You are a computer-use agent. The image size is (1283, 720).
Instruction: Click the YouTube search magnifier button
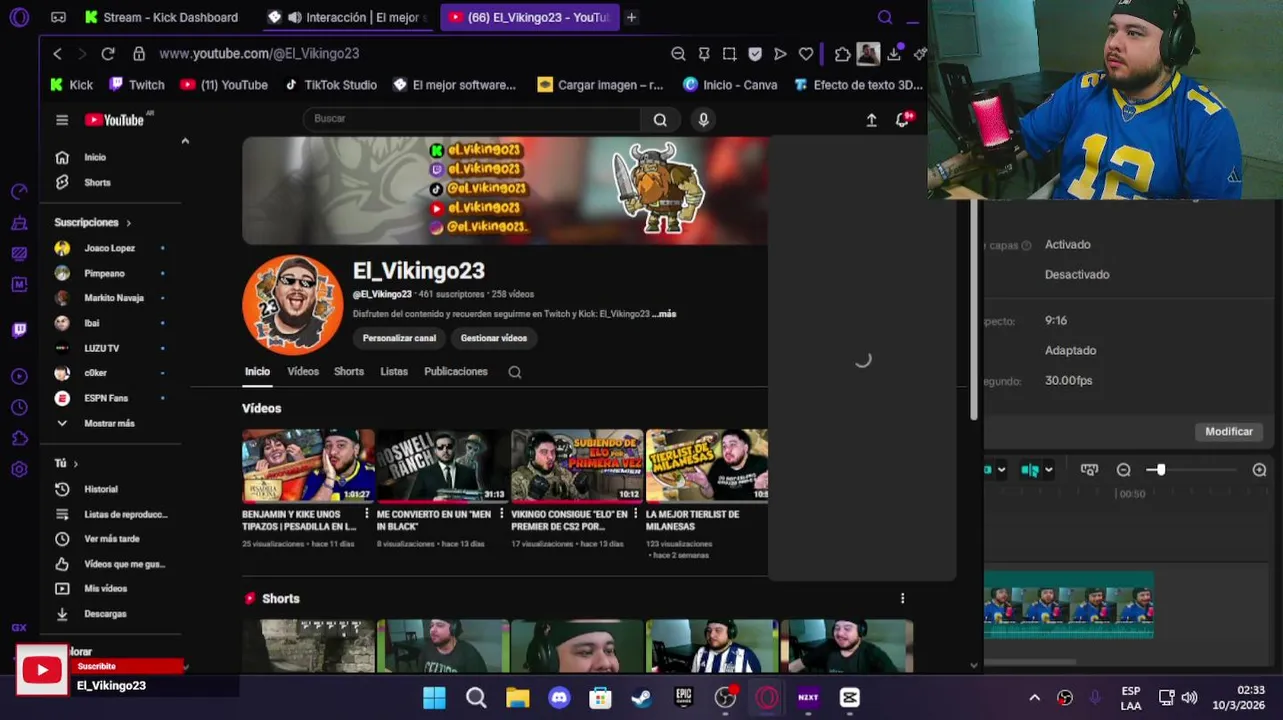click(660, 120)
